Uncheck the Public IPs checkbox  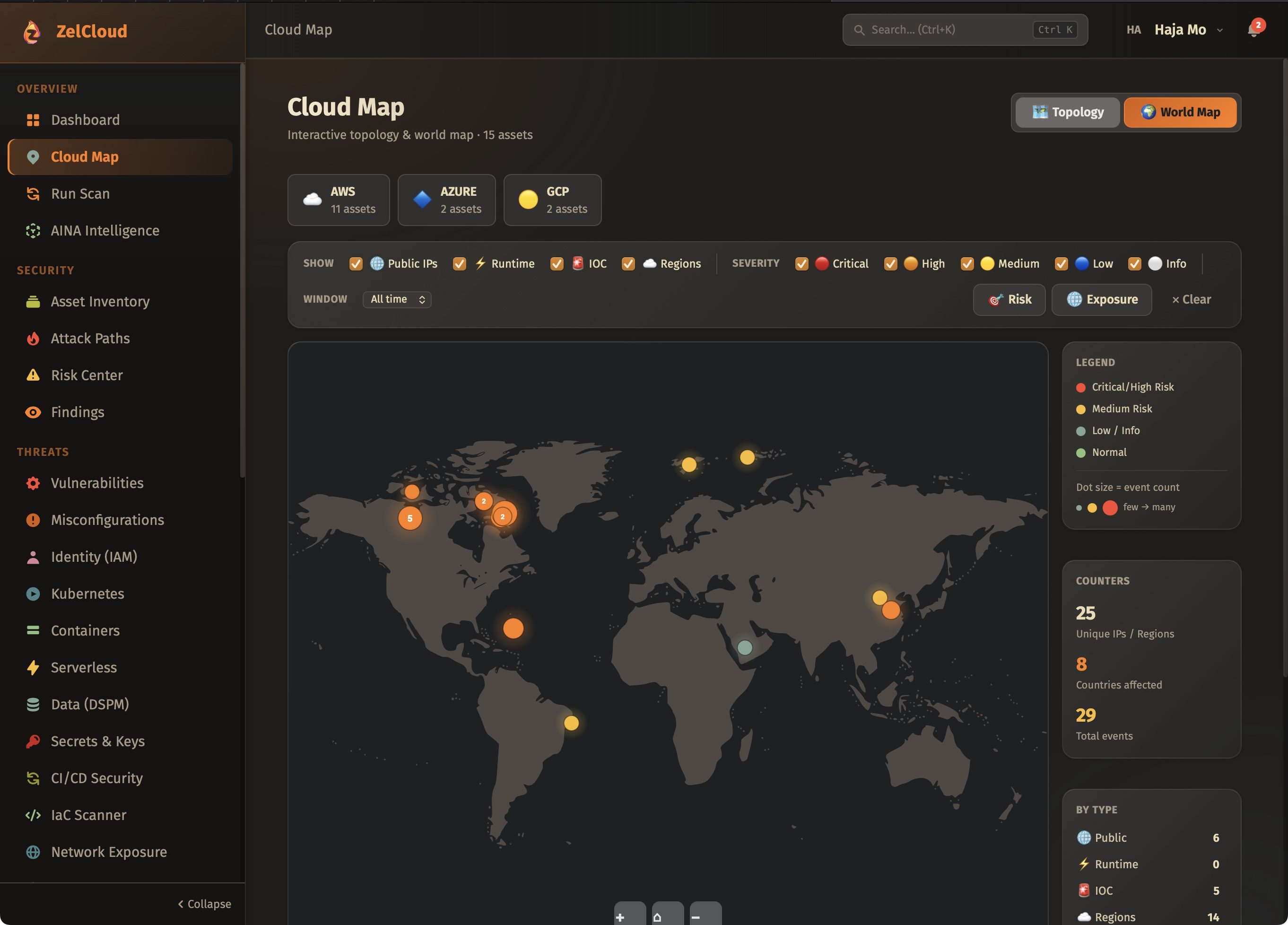tap(356, 263)
